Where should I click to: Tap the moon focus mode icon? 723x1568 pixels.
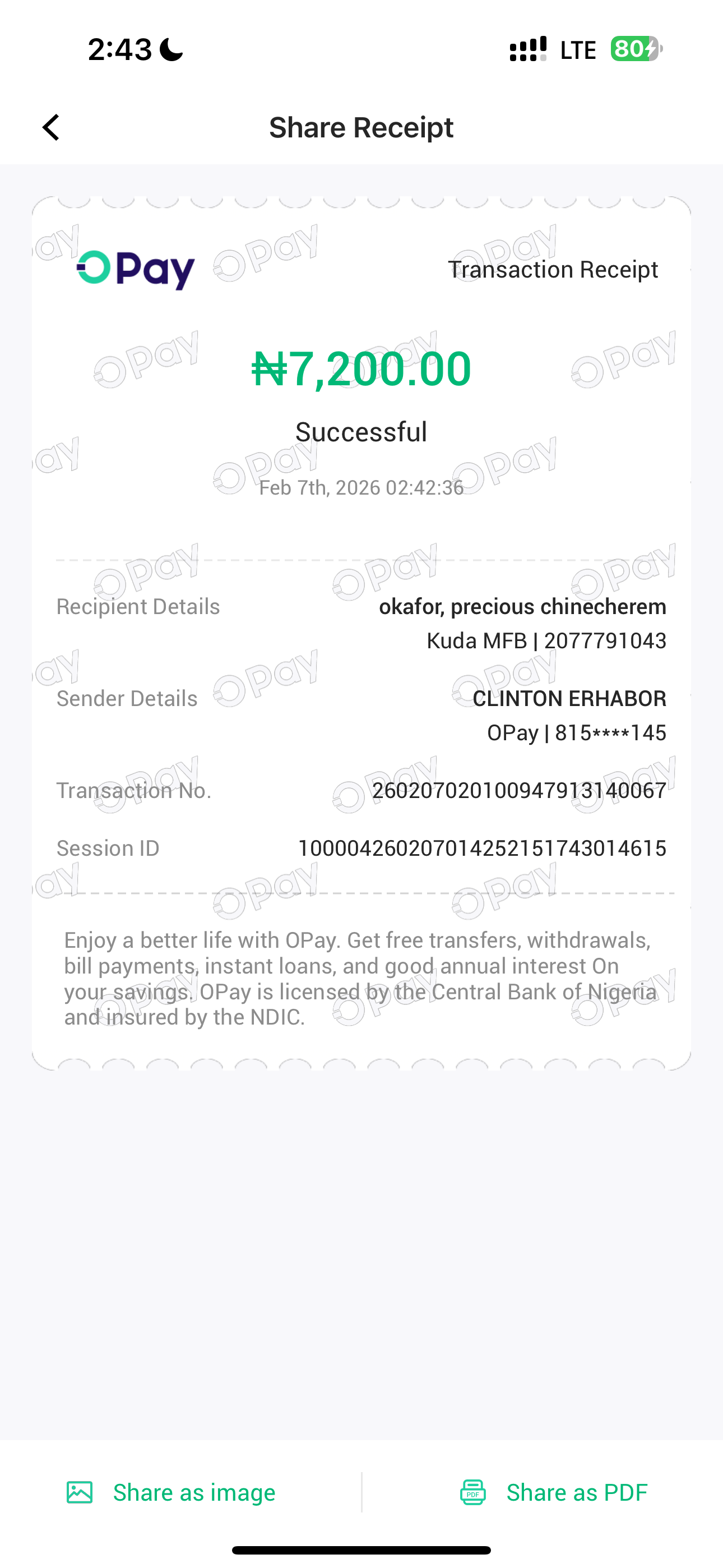171,49
